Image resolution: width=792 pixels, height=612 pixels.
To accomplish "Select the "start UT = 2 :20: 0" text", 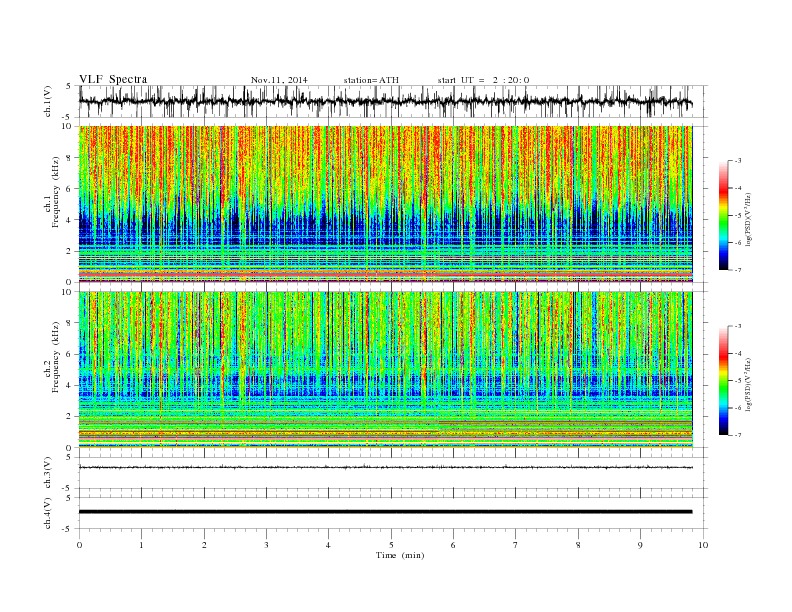I will click(483, 80).
